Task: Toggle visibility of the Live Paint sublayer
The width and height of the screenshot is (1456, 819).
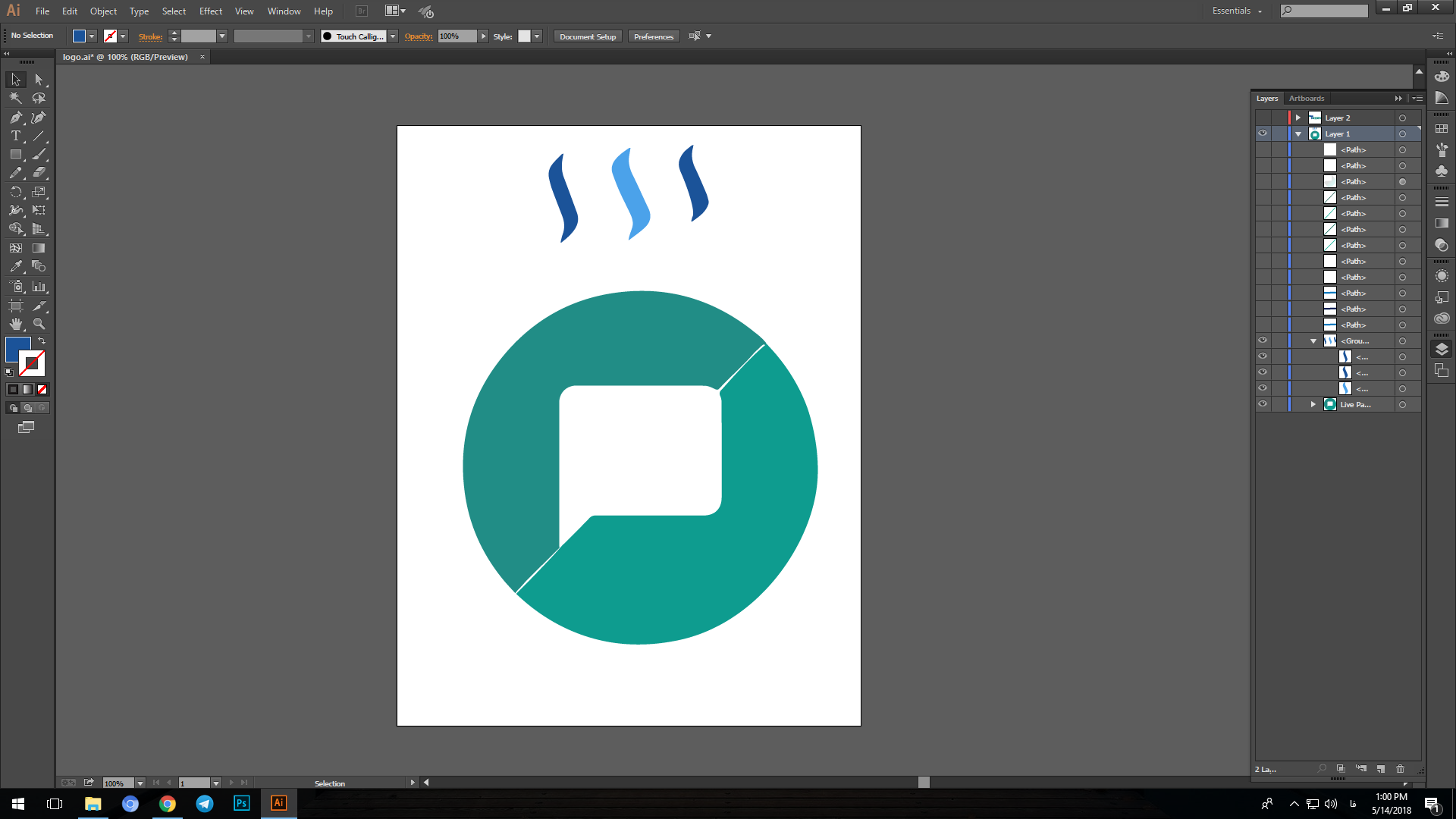Action: 1263,404
